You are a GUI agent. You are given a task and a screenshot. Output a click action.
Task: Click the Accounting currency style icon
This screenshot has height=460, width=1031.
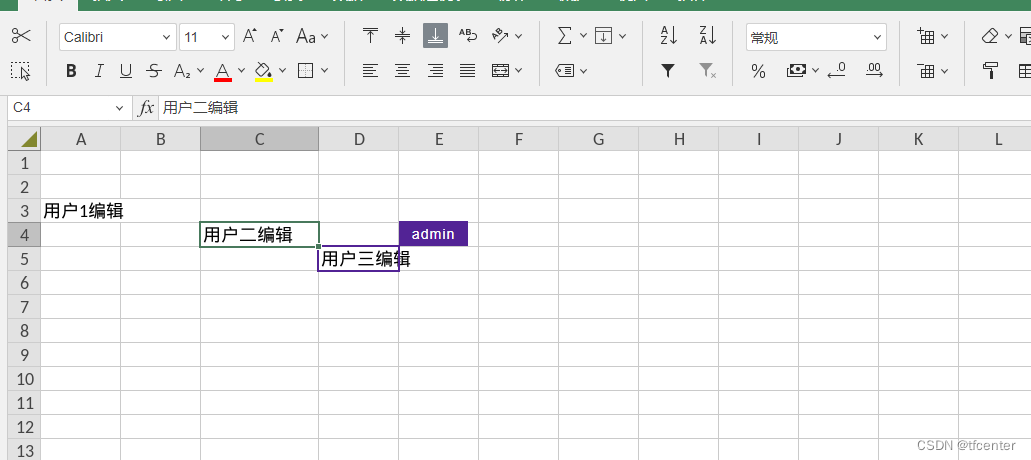click(x=797, y=70)
